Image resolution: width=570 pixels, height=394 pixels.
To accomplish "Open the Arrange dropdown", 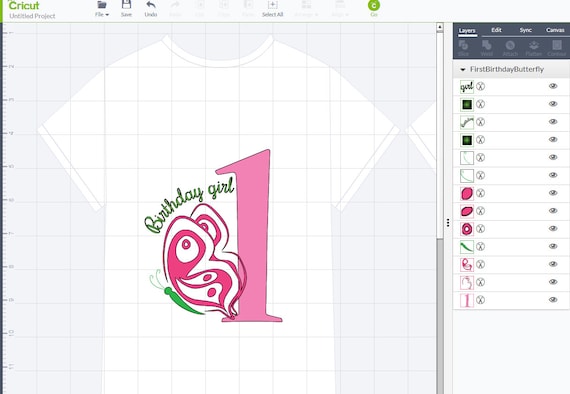I will click(306, 8).
